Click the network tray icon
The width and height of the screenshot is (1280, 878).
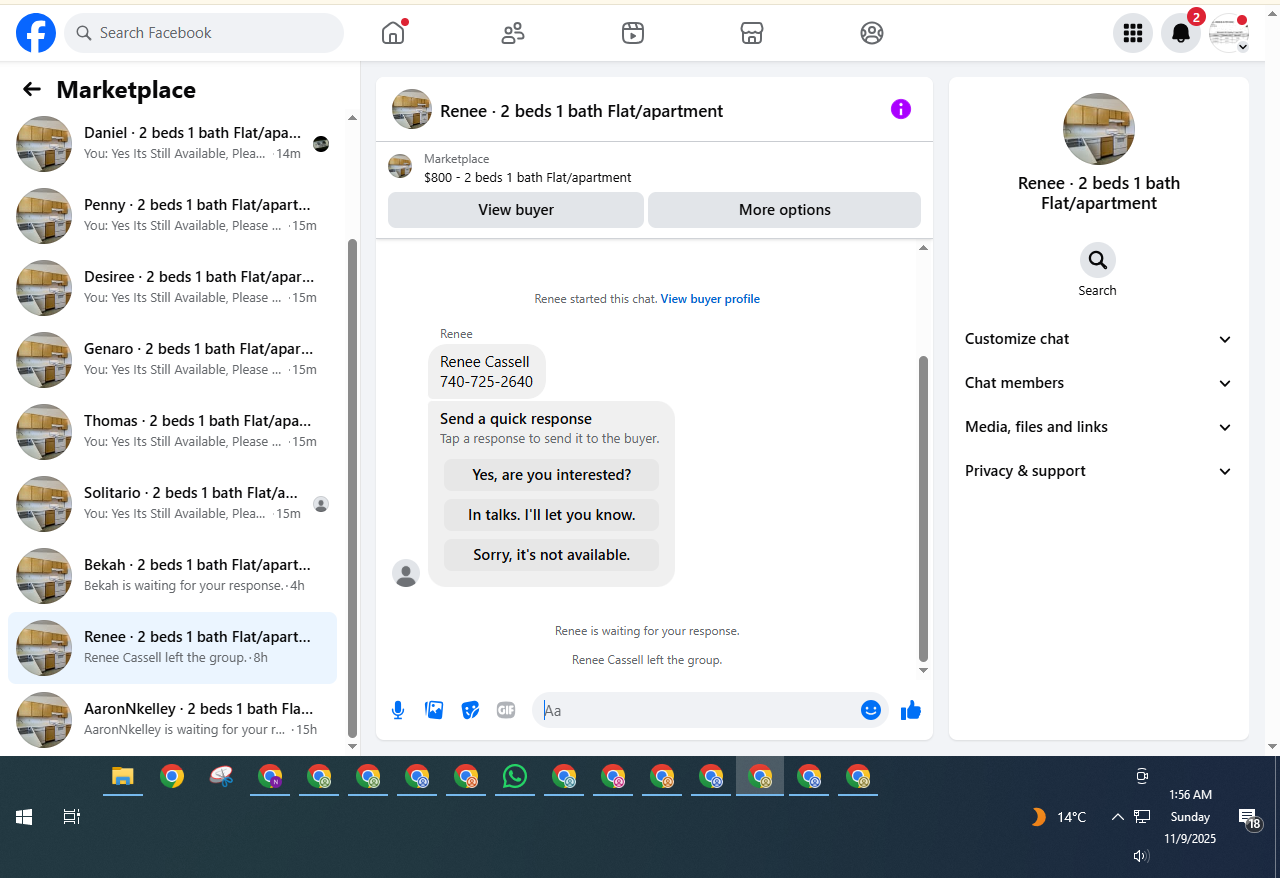click(x=1142, y=817)
